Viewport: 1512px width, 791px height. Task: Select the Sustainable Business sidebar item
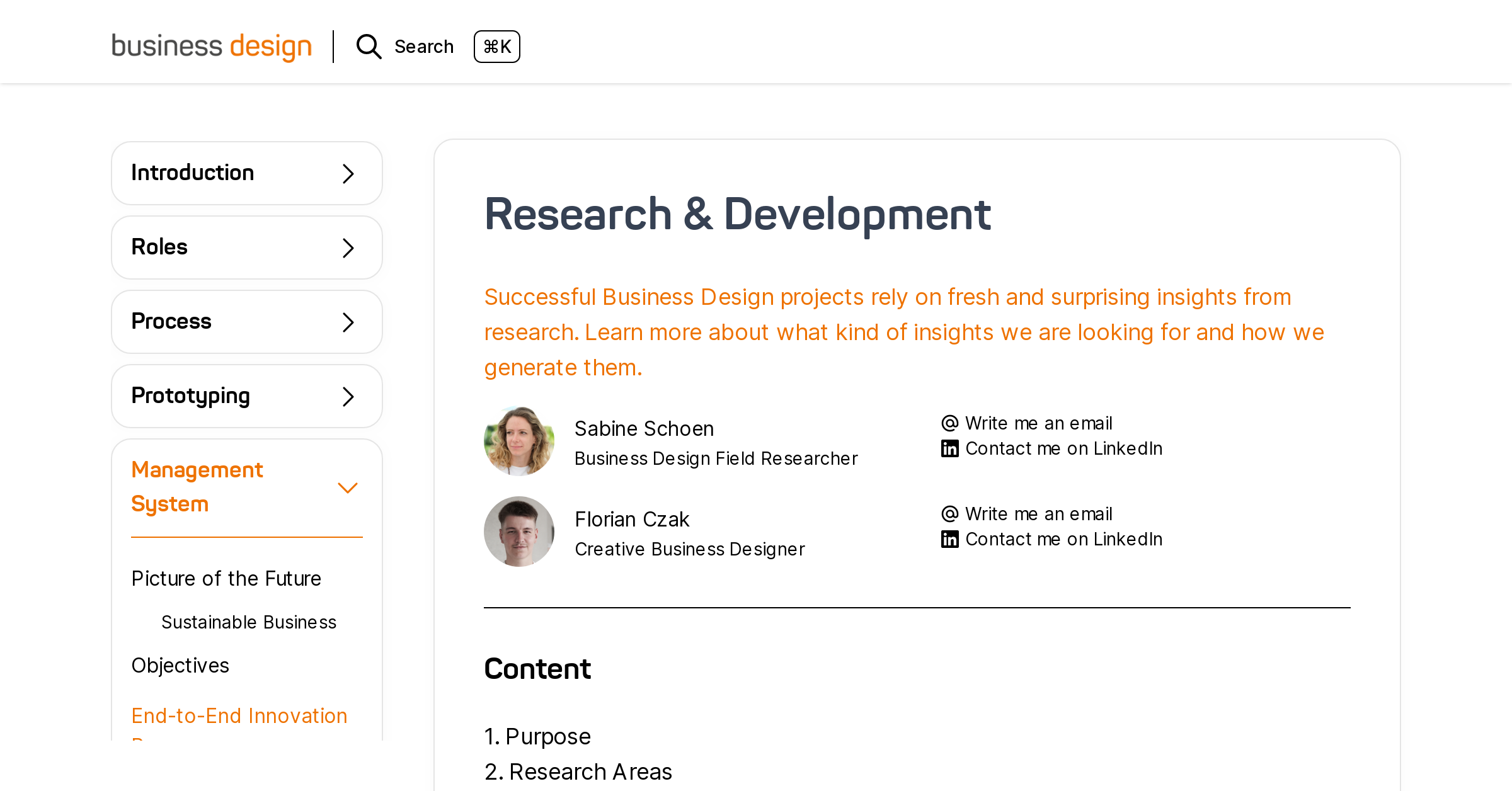[x=249, y=622]
